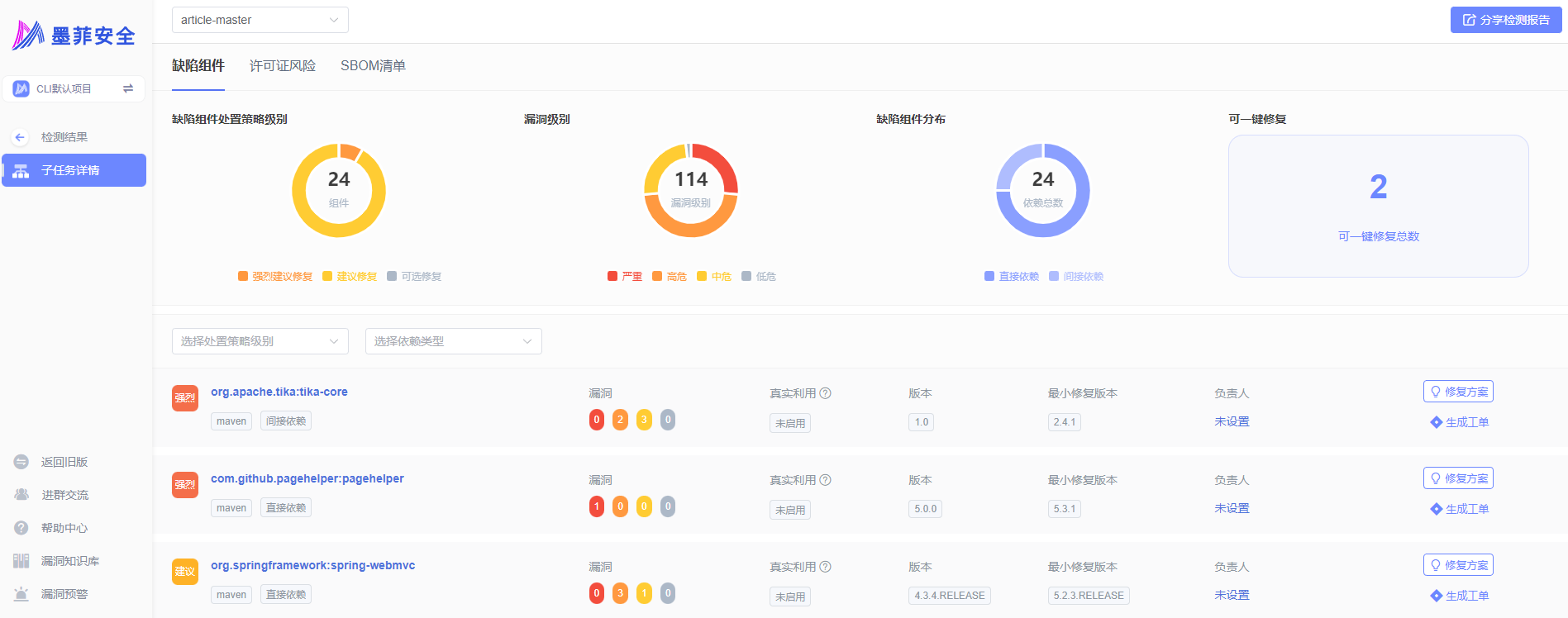The image size is (1568, 618).
Task: Open the 进群交流 group chat icon
Action: point(21,495)
